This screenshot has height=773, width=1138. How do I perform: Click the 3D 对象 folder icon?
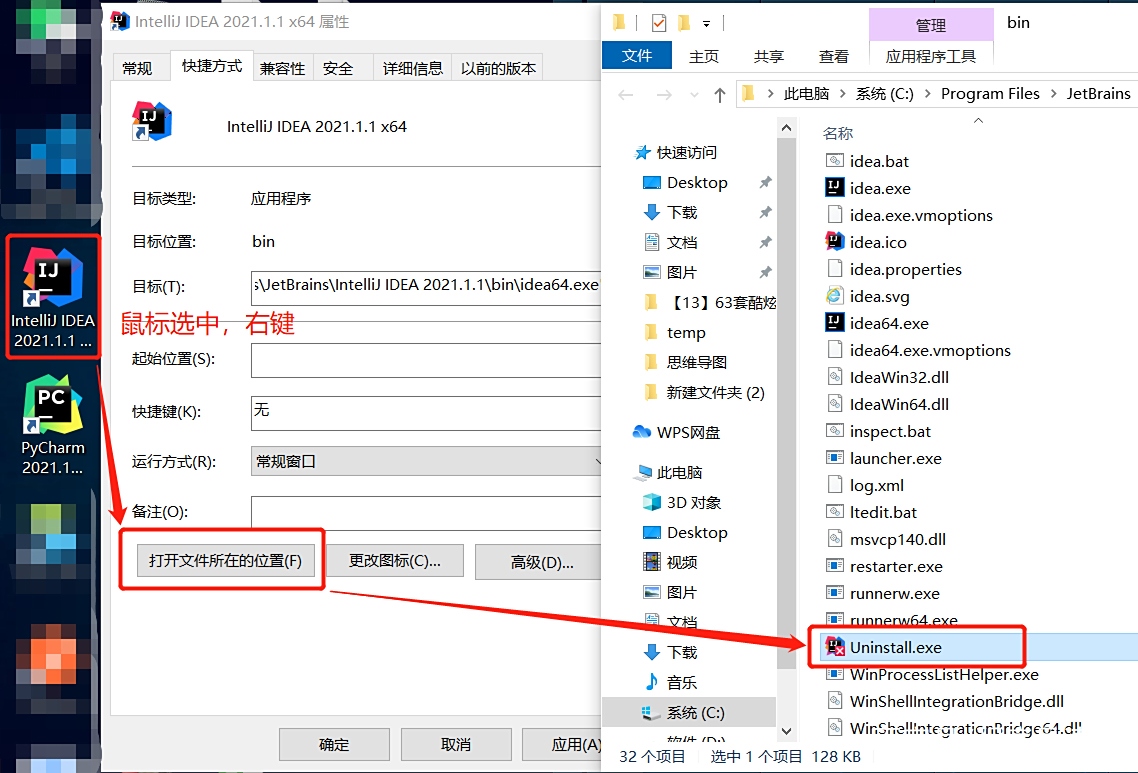(x=652, y=502)
